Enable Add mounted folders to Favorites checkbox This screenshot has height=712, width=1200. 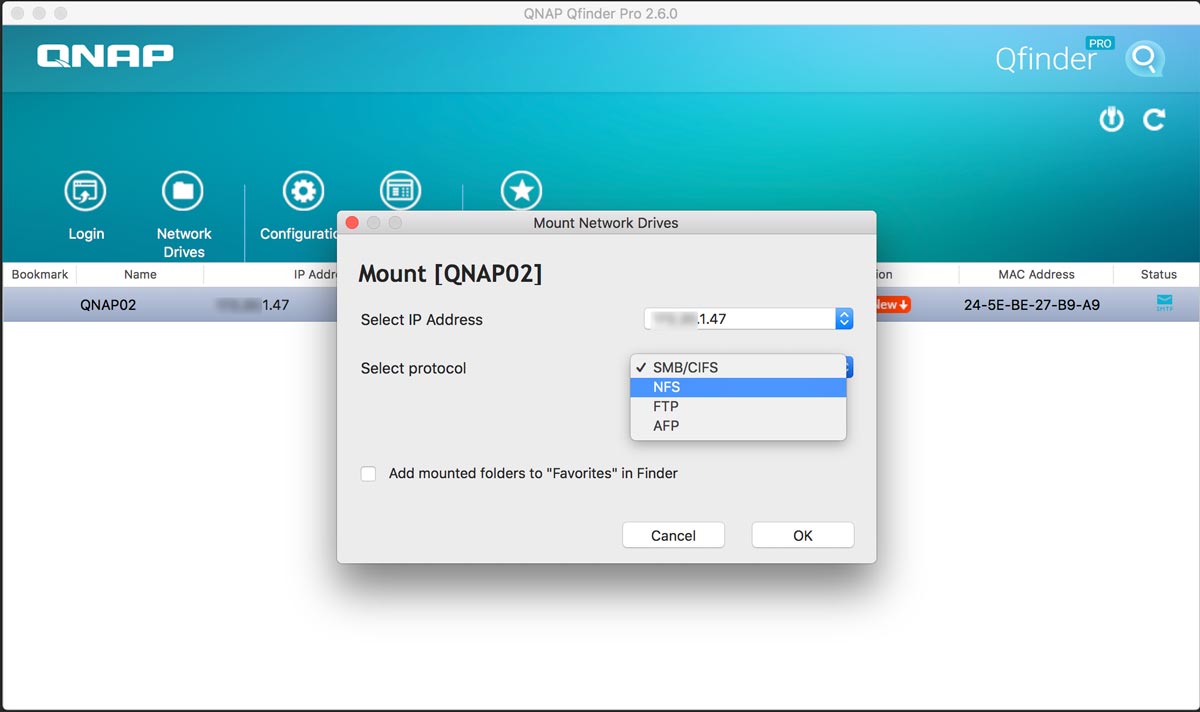[x=369, y=474]
